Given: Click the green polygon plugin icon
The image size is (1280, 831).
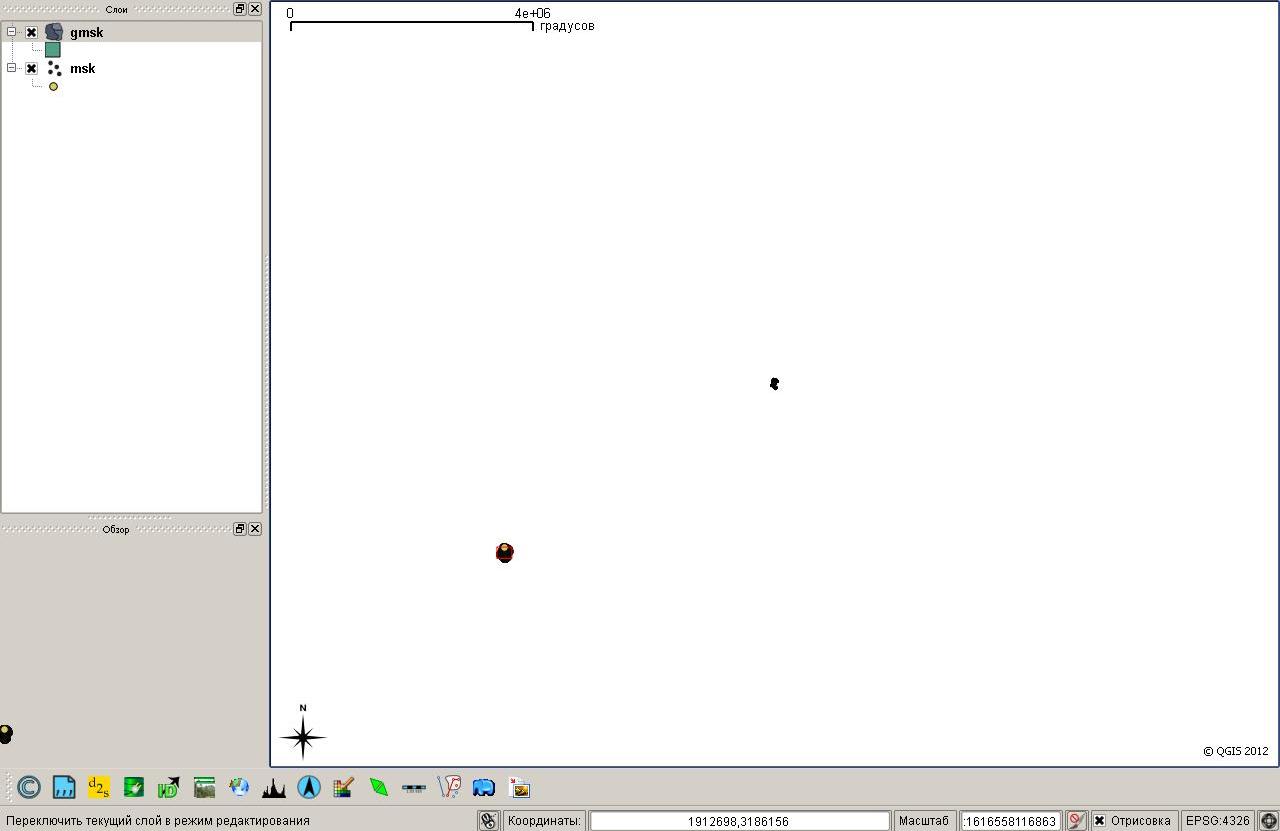Looking at the screenshot, I should (x=379, y=788).
